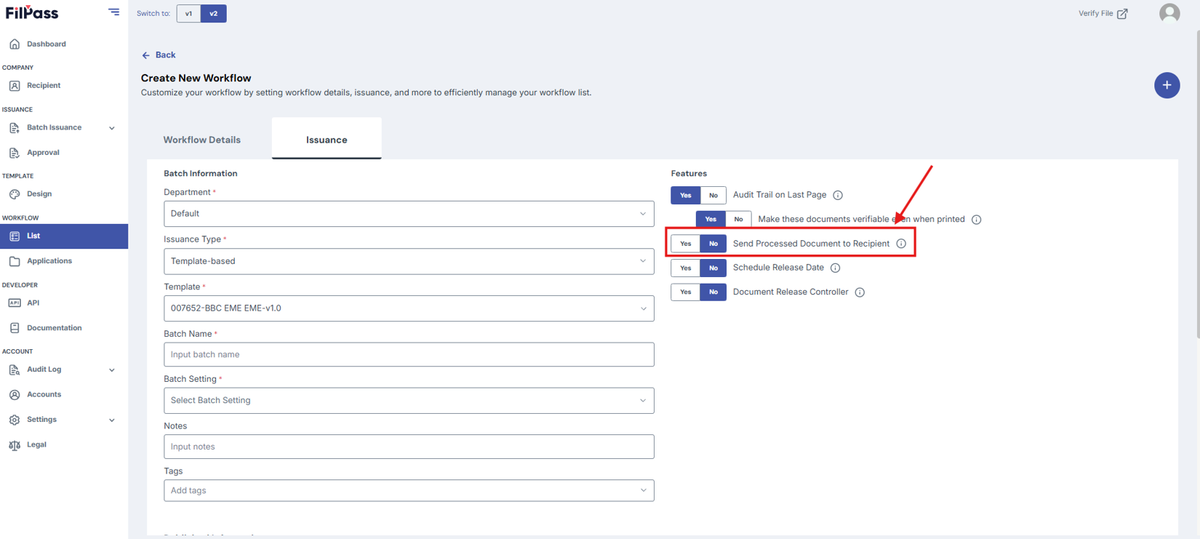Select the Issuance tab
Viewport: 1200px width, 539px height.
(327, 139)
